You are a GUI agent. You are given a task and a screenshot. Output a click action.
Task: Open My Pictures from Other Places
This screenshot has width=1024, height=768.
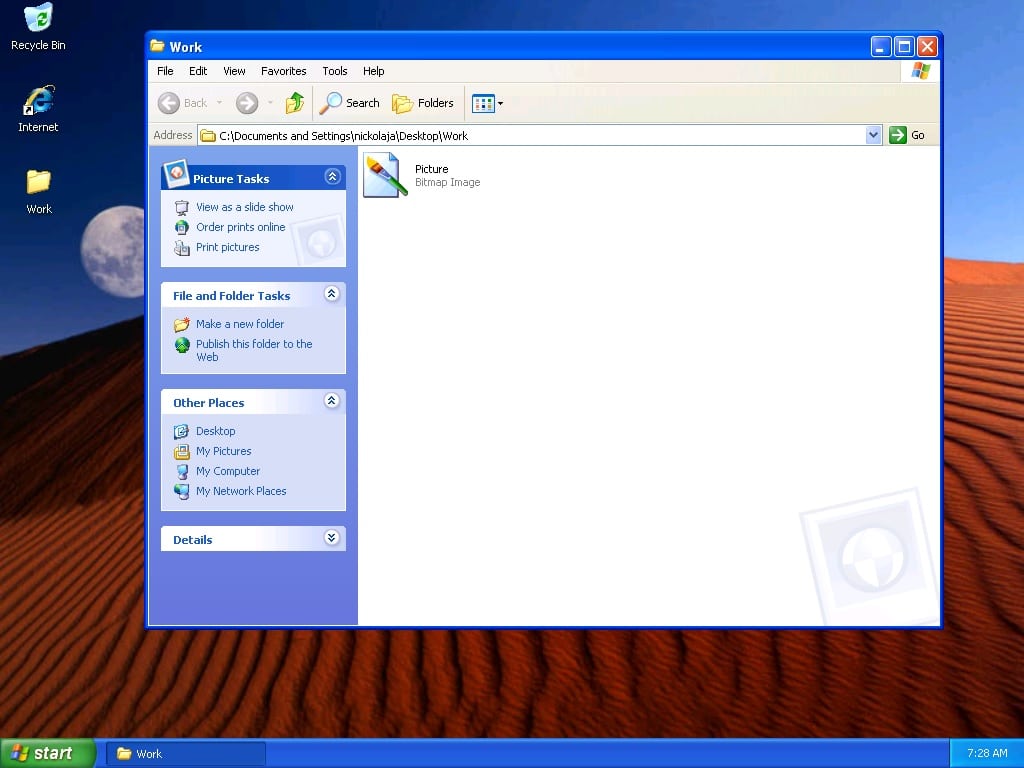223,451
